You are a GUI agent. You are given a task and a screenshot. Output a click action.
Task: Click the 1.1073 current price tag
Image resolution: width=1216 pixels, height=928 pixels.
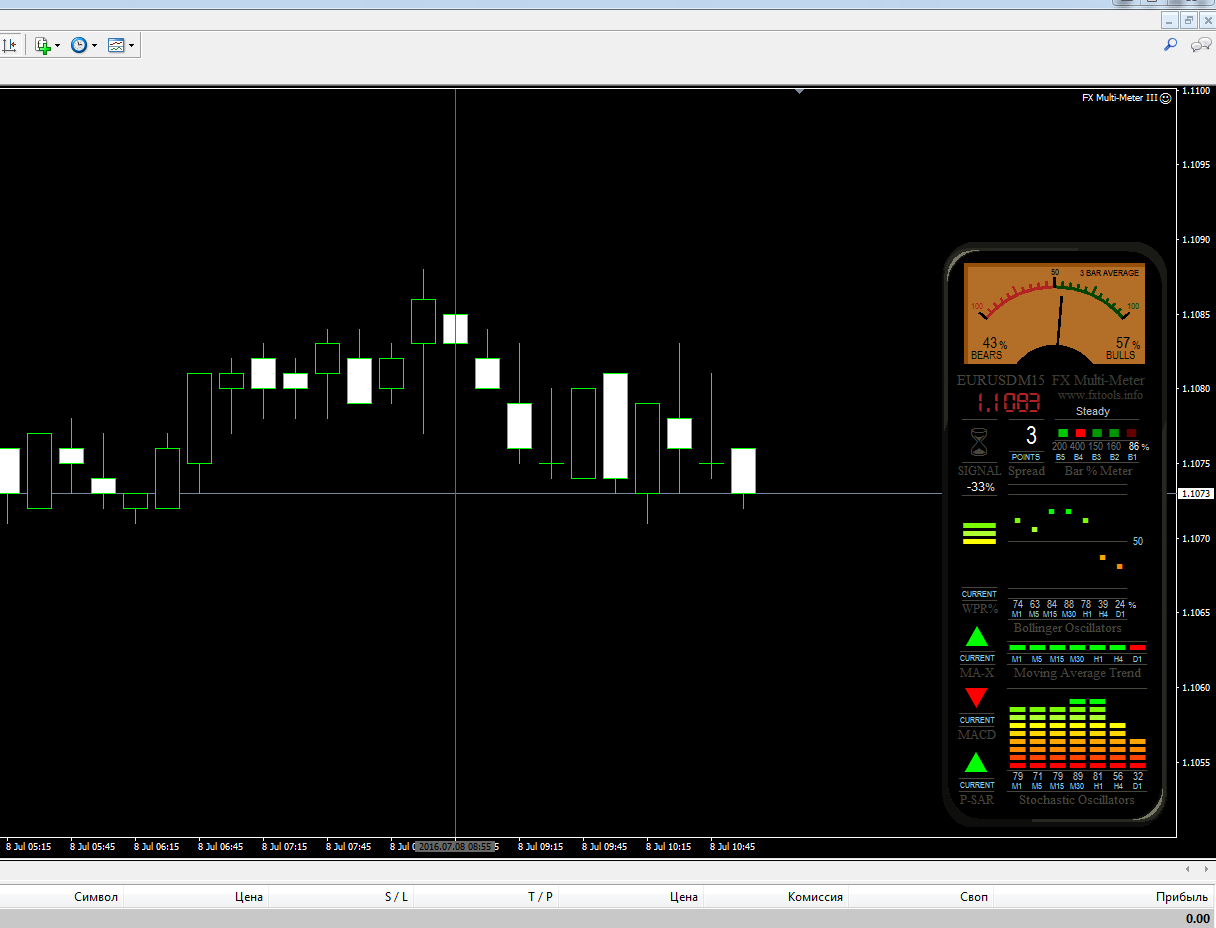pos(1196,494)
